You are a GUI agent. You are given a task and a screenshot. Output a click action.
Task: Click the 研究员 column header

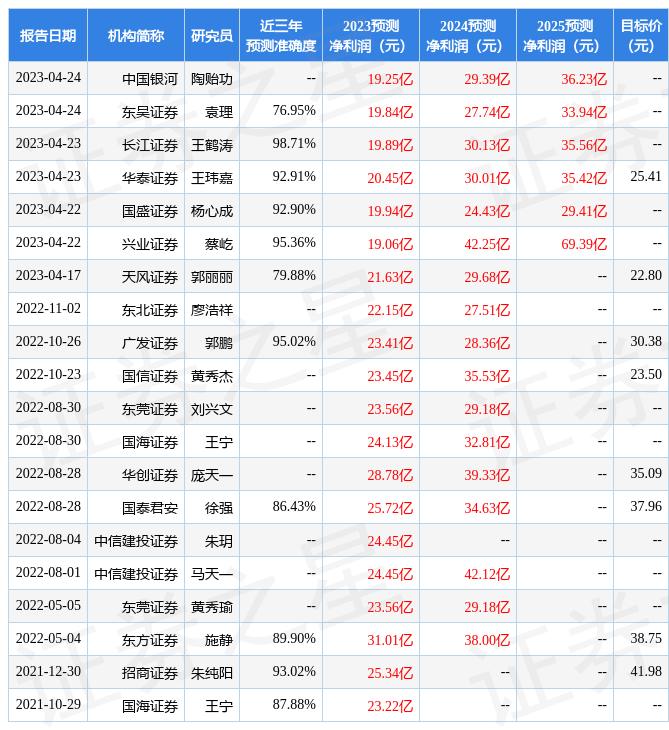pos(212,35)
